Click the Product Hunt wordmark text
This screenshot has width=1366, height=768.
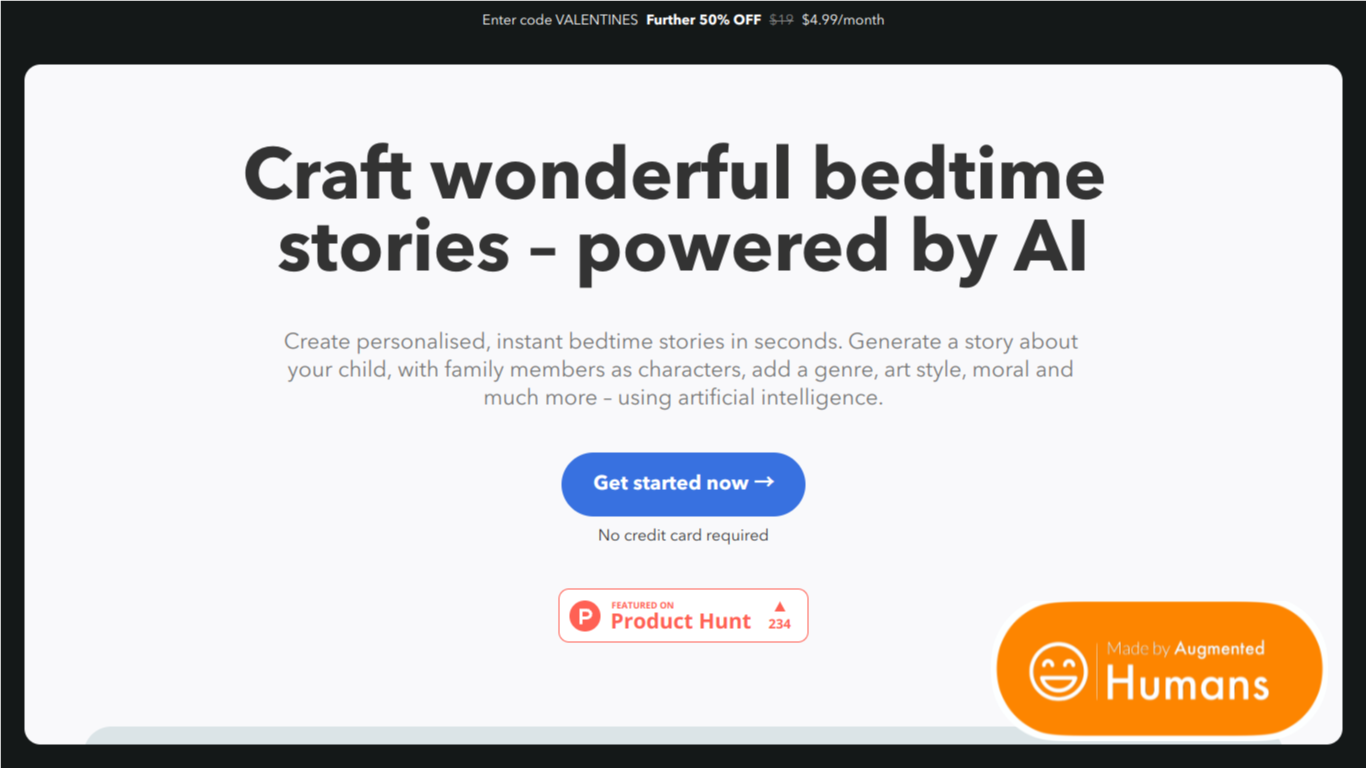point(680,621)
